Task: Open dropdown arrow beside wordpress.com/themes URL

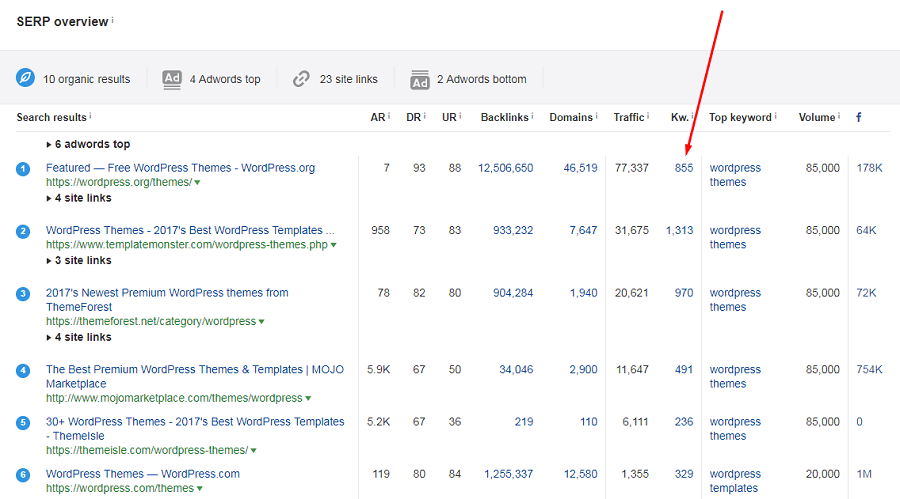Action: tap(200, 489)
